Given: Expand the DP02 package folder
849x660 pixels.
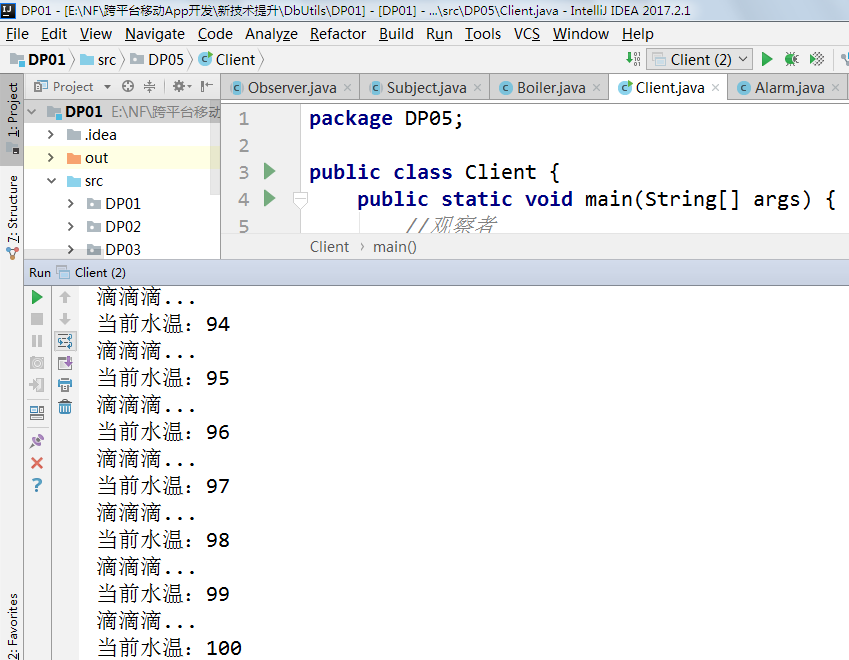Looking at the screenshot, I should (70, 226).
